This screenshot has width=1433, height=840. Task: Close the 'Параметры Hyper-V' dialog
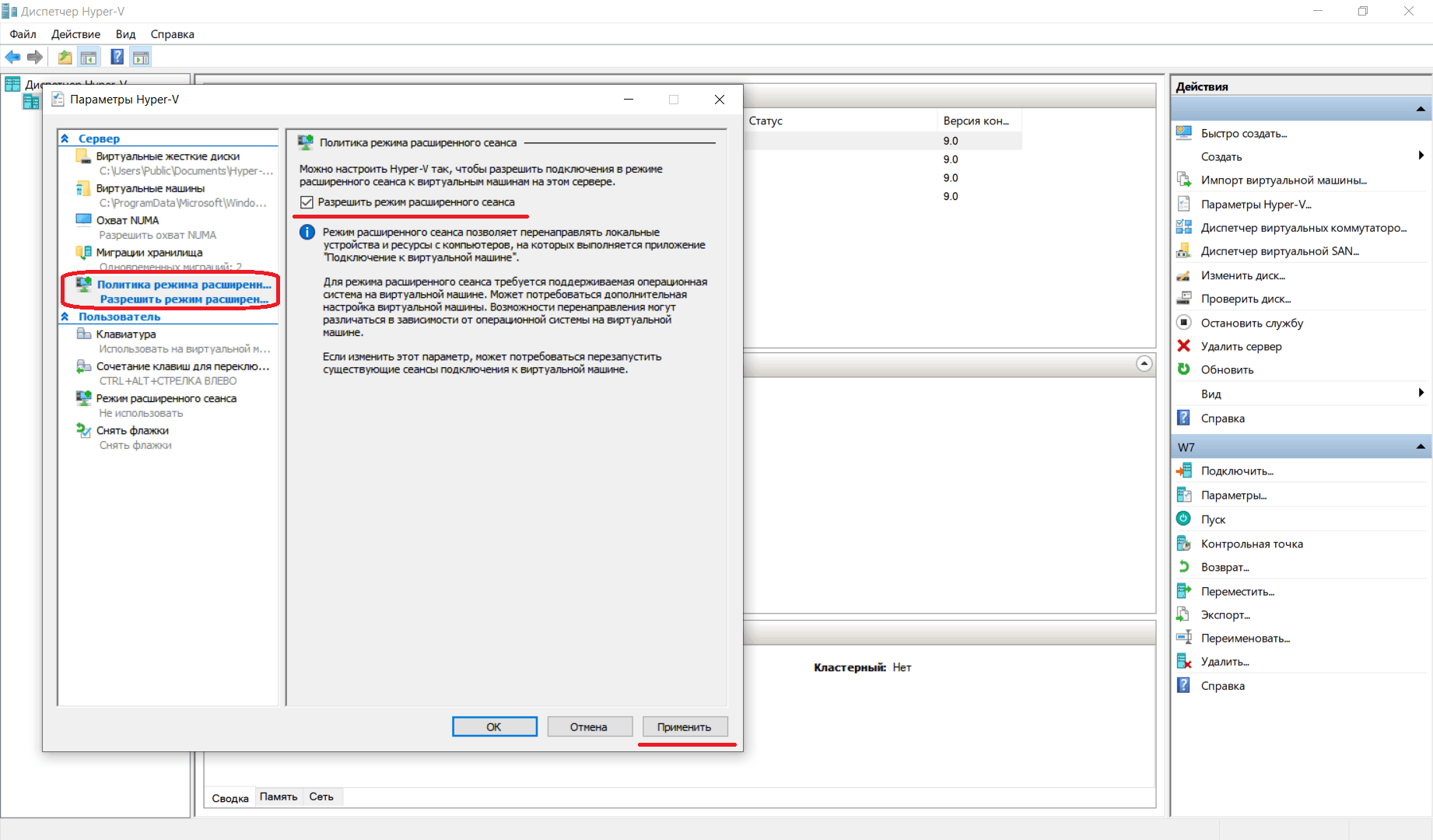pyautogui.click(x=720, y=100)
